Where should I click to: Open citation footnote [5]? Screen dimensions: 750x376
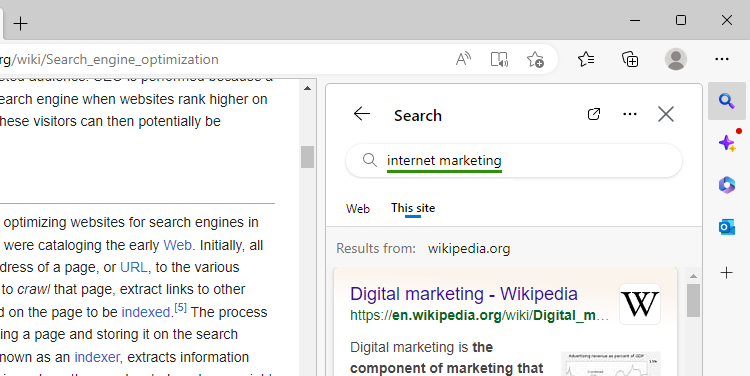click(x=180, y=308)
